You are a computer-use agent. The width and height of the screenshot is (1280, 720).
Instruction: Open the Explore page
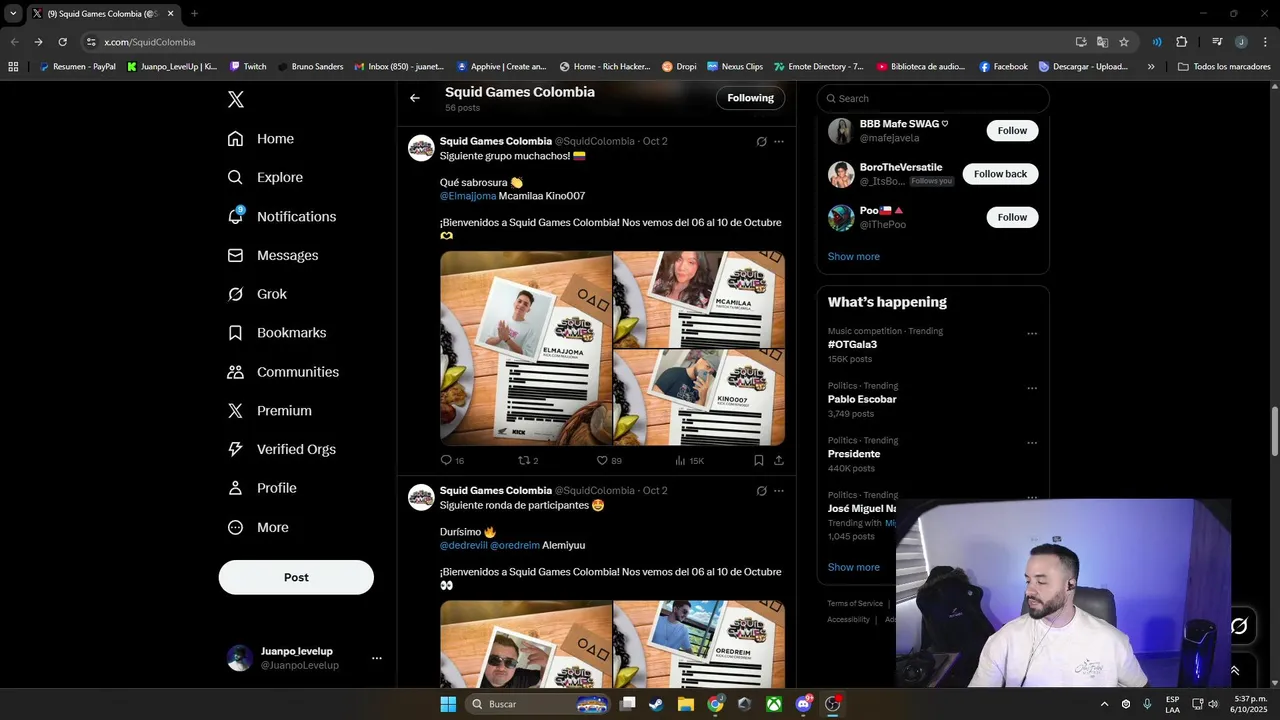click(x=265, y=177)
